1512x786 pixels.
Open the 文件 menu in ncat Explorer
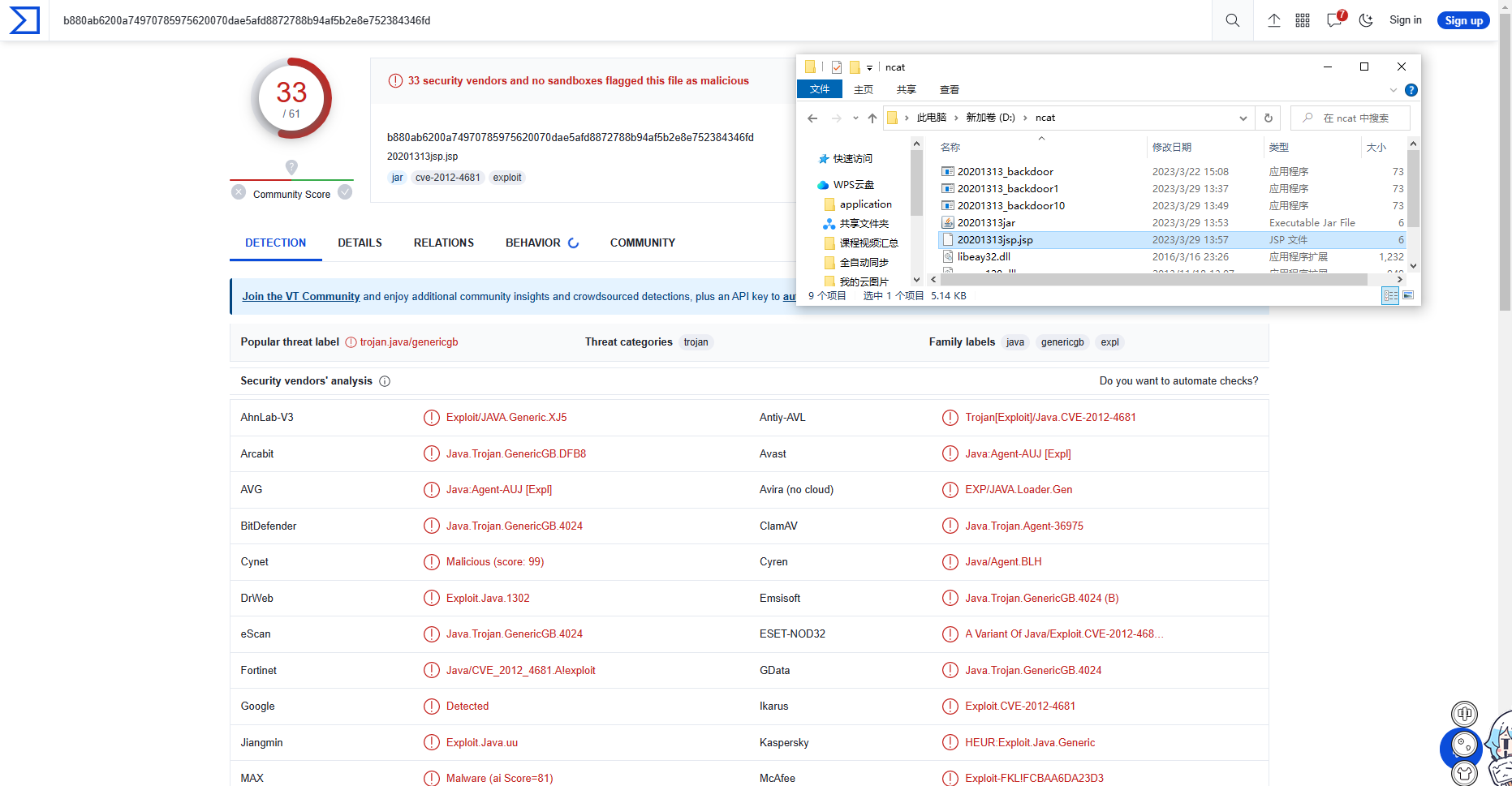point(820,89)
